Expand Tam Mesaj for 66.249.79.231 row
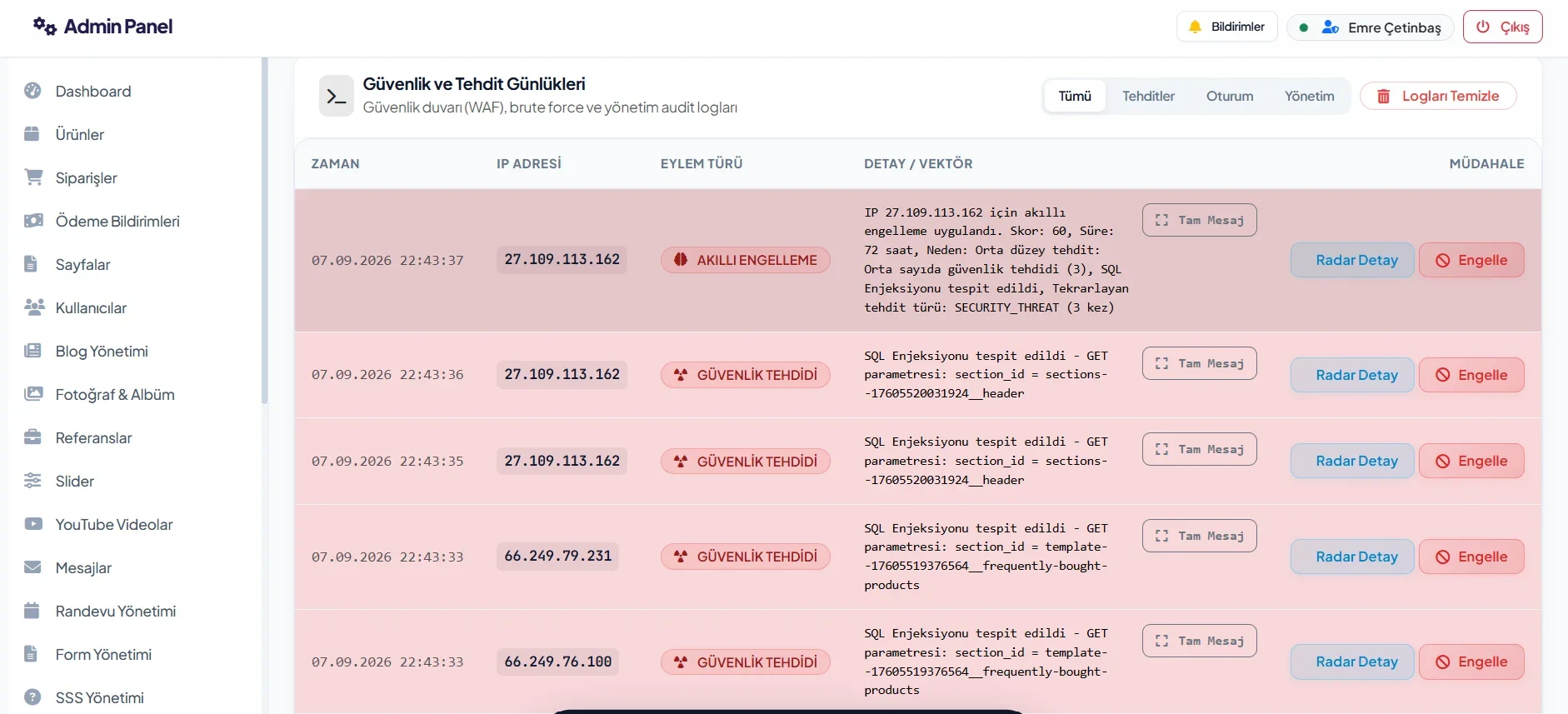The image size is (1568, 714). (x=1199, y=536)
